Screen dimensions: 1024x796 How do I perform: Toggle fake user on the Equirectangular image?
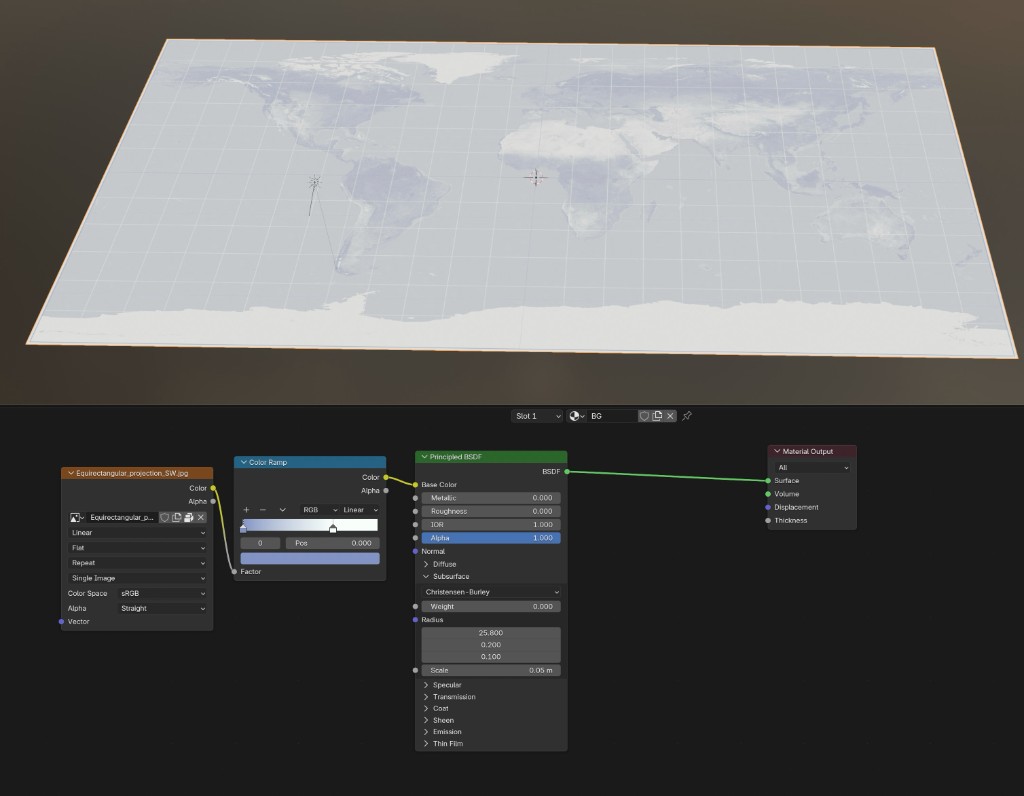pos(165,517)
